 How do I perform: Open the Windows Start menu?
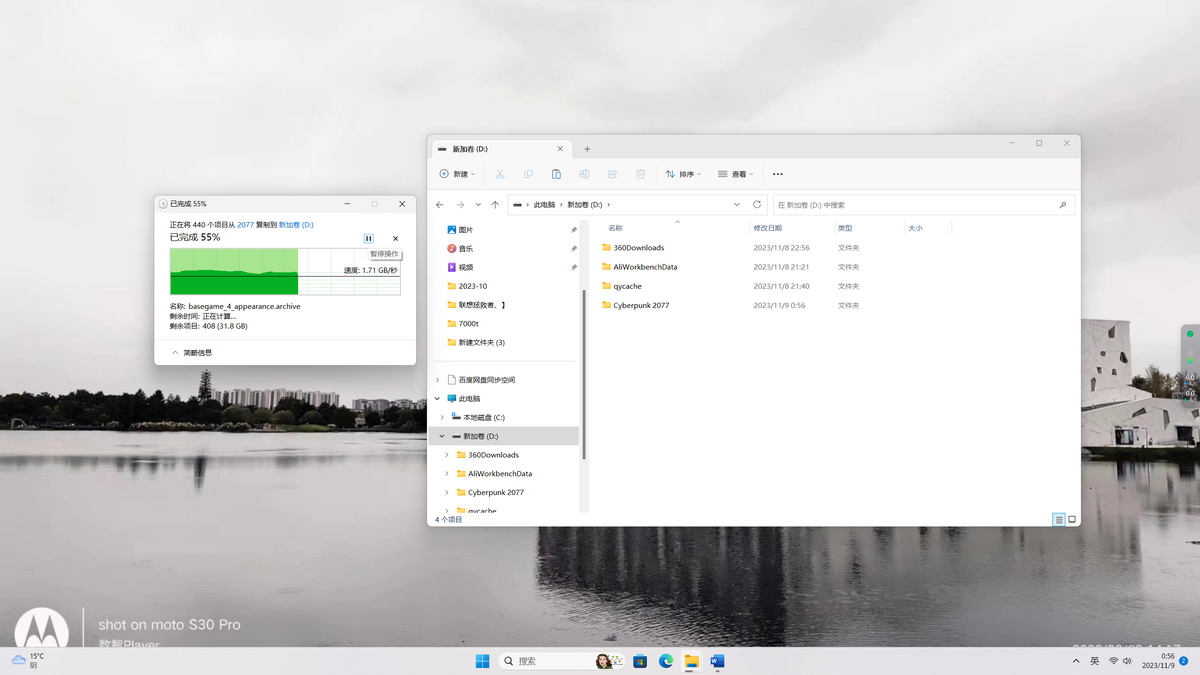pos(482,661)
